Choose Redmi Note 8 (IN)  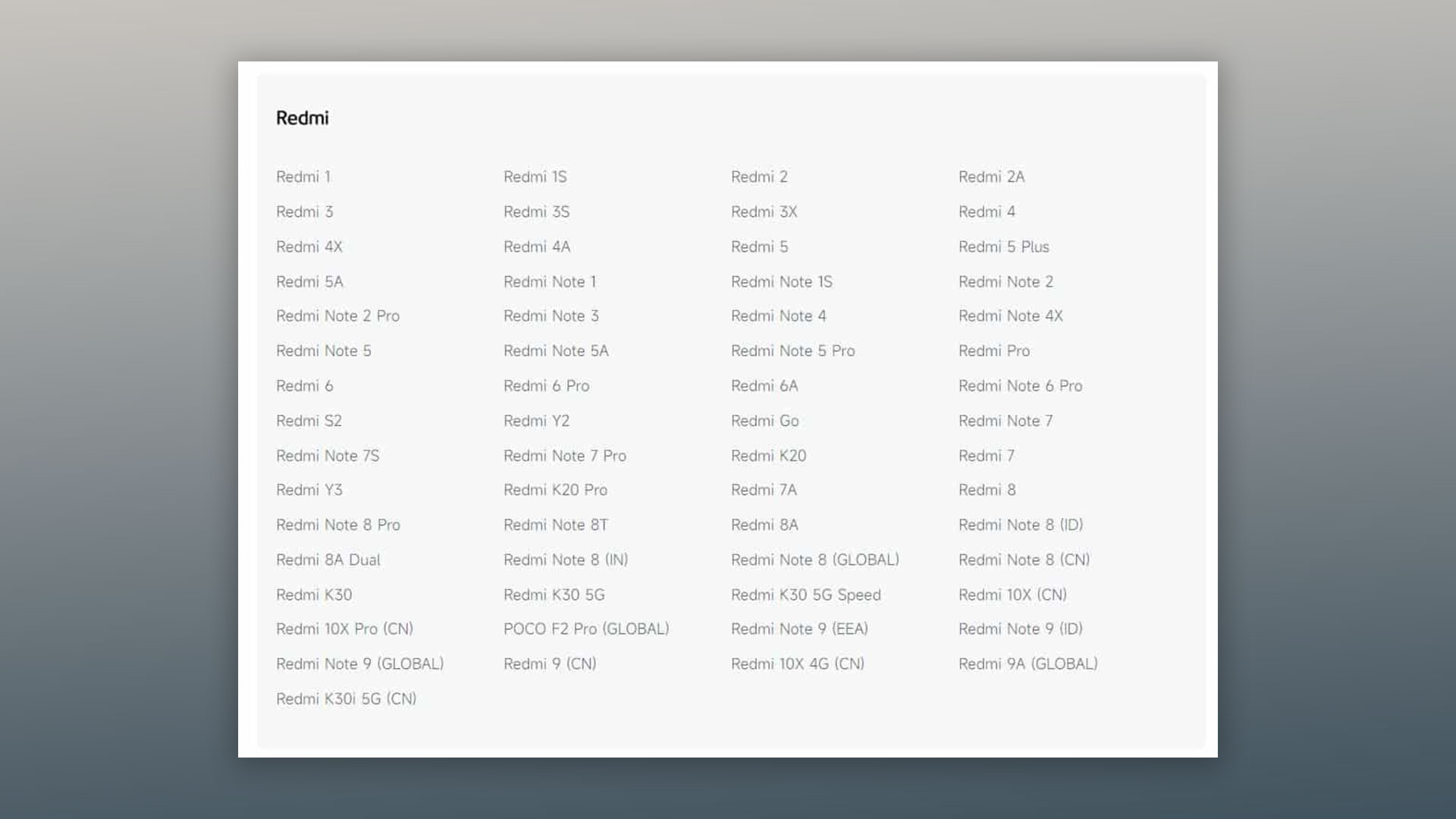tap(566, 560)
